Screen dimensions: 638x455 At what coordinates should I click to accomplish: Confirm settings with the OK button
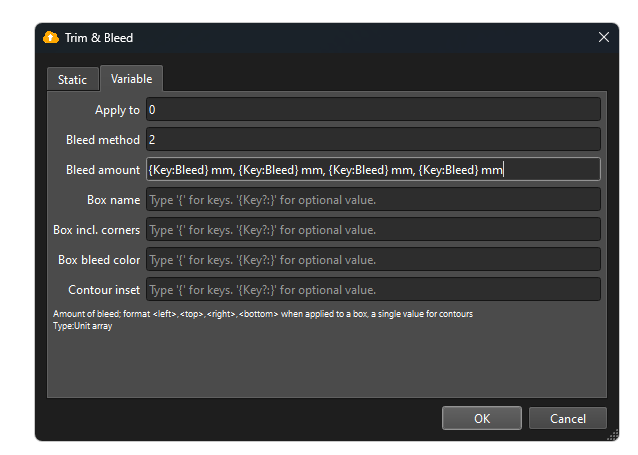(482, 418)
